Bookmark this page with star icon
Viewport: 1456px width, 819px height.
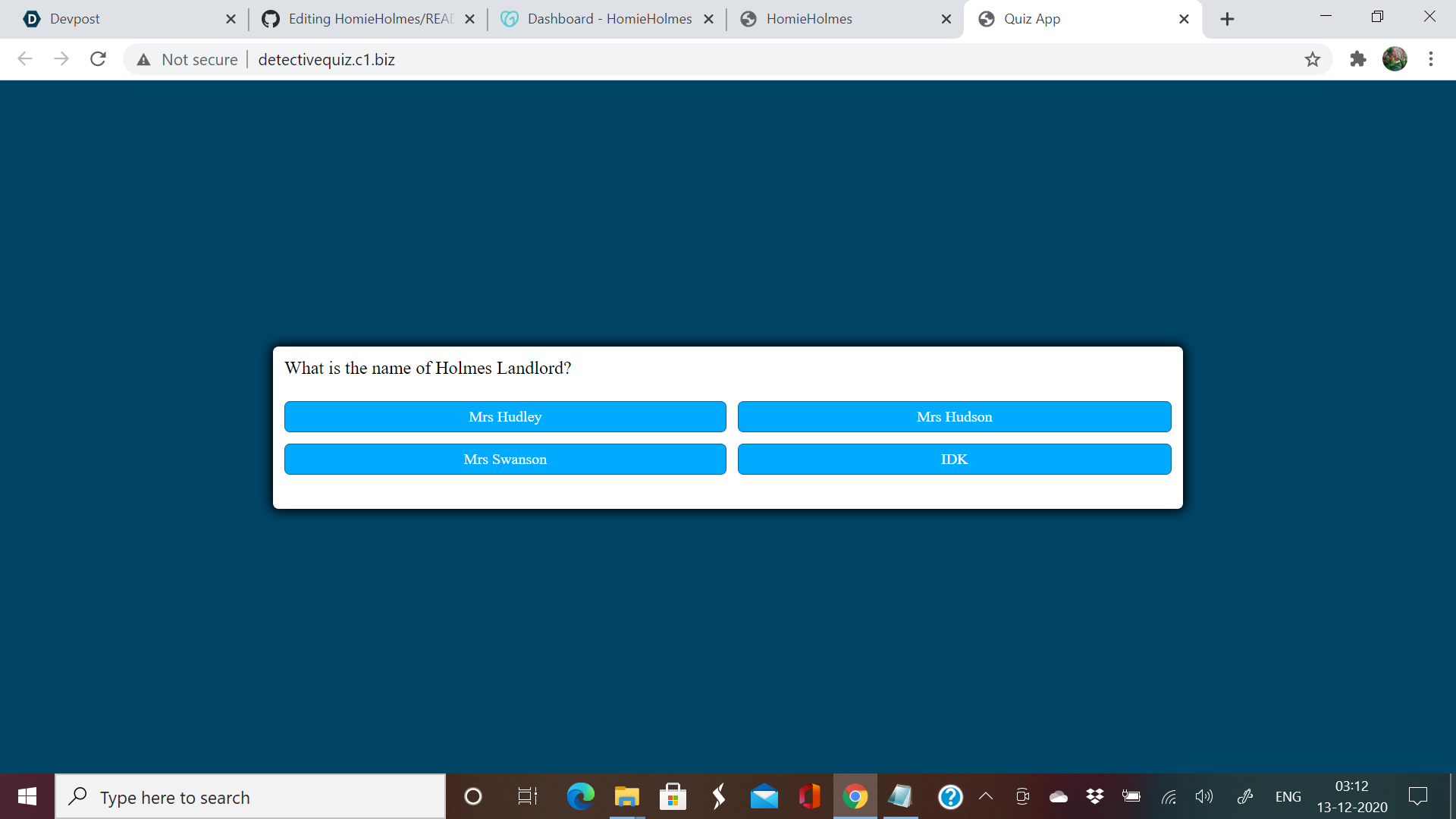click(x=1313, y=59)
